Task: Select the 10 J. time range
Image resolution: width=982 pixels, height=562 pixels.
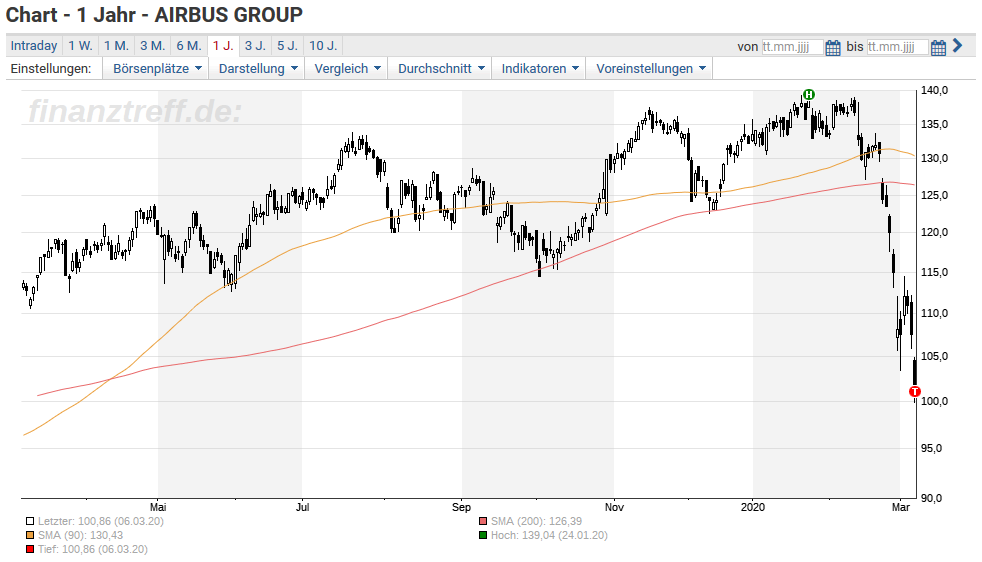Action: (x=323, y=46)
